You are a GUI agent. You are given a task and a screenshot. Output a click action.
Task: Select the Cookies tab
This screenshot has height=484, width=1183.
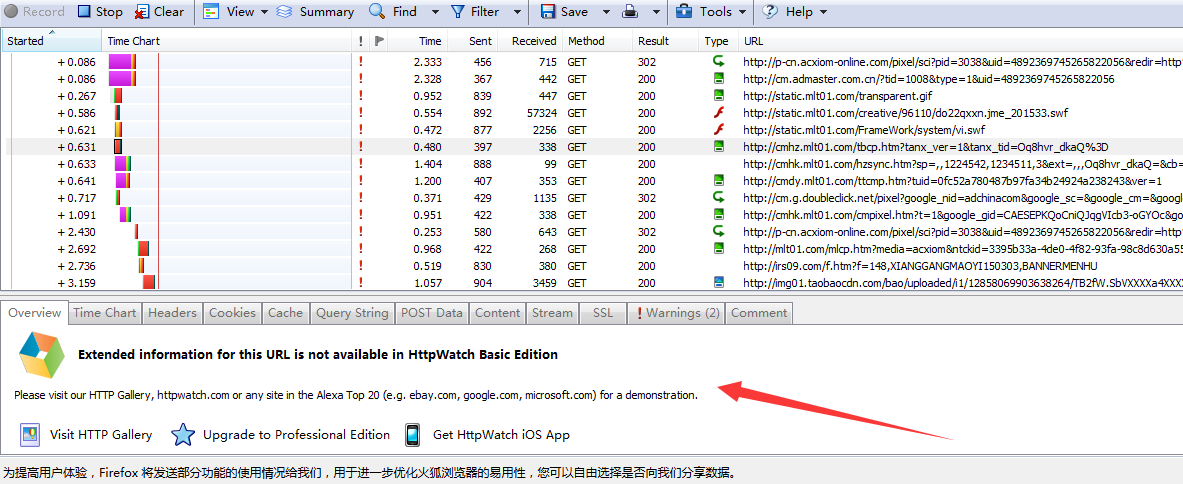click(x=232, y=313)
